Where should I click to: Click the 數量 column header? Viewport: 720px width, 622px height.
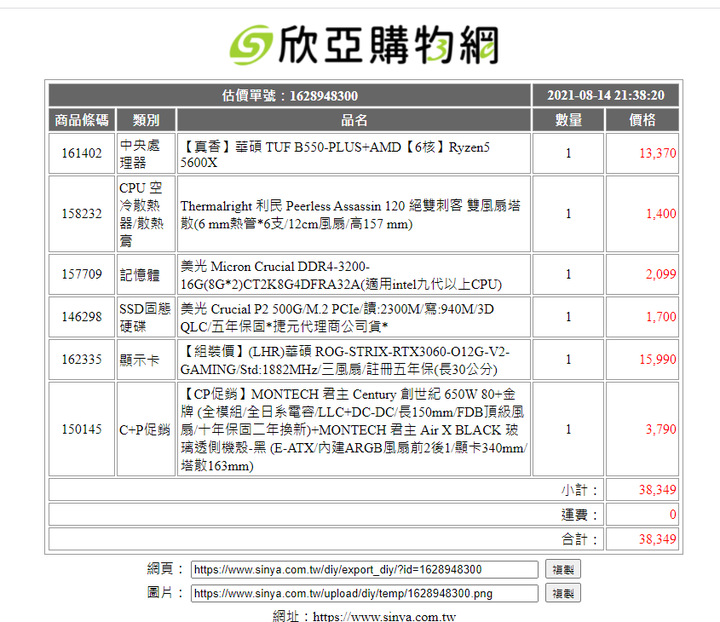coord(568,120)
